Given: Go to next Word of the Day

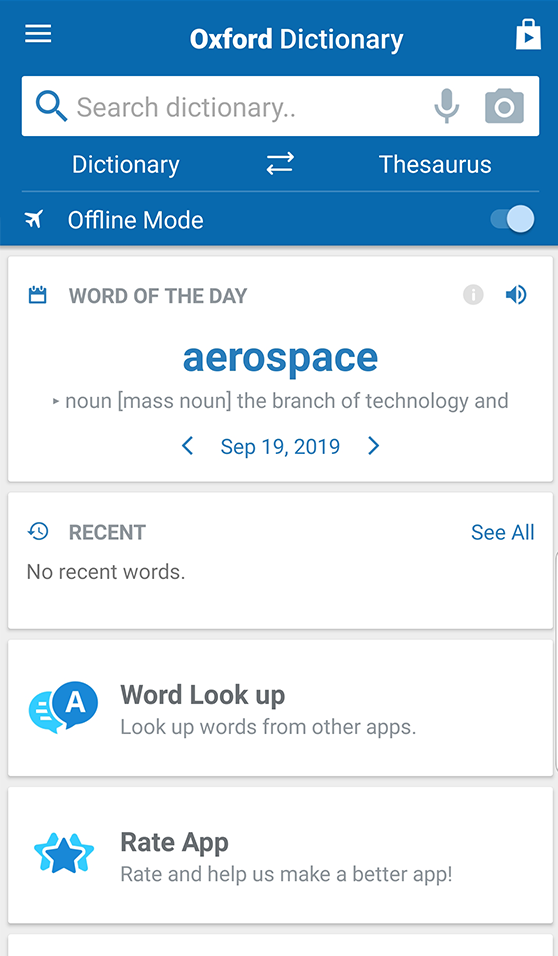Looking at the screenshot, I should click(373, 446).
